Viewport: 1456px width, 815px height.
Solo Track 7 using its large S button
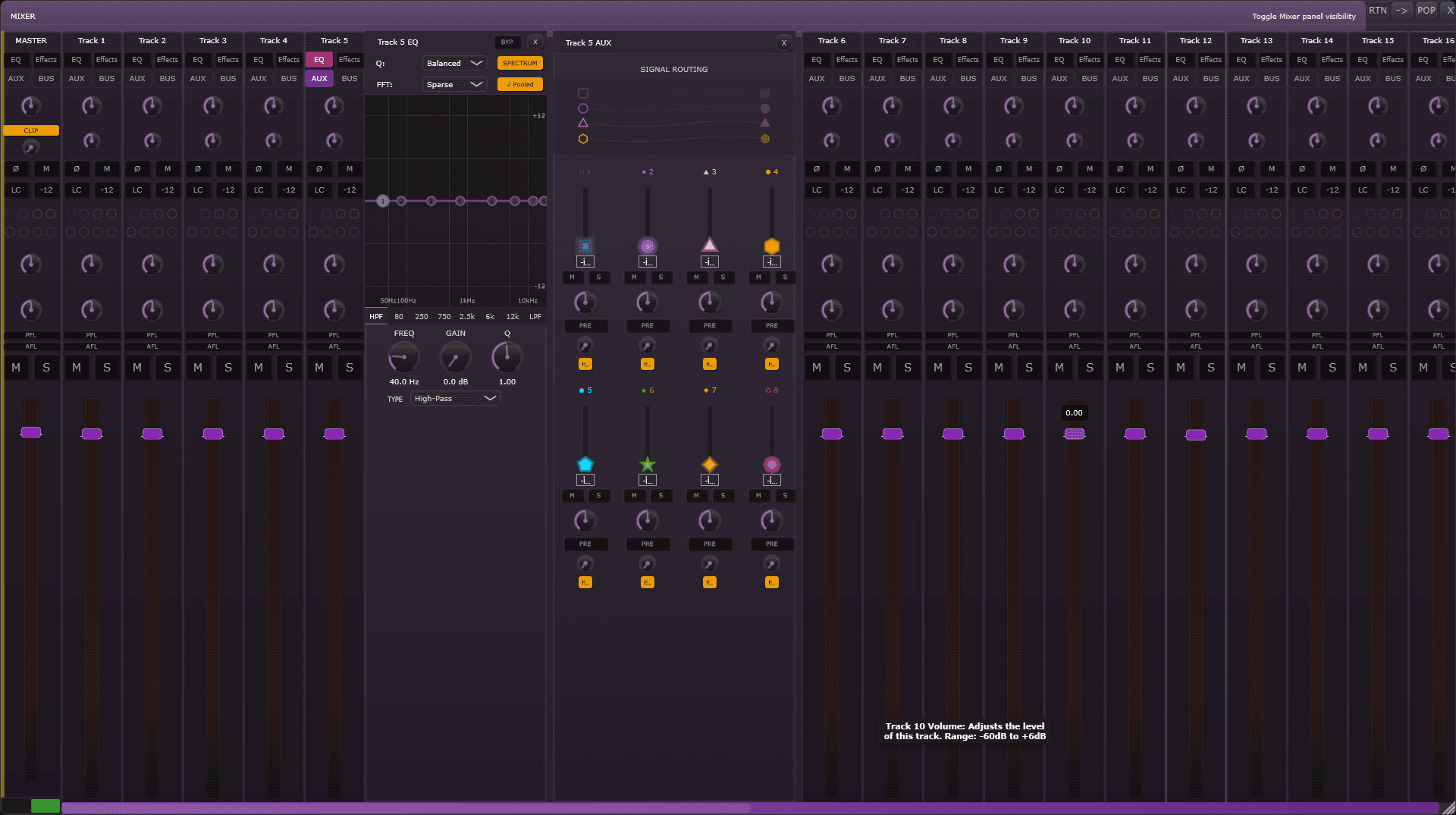pyautogui.click(x=908, y=368)
